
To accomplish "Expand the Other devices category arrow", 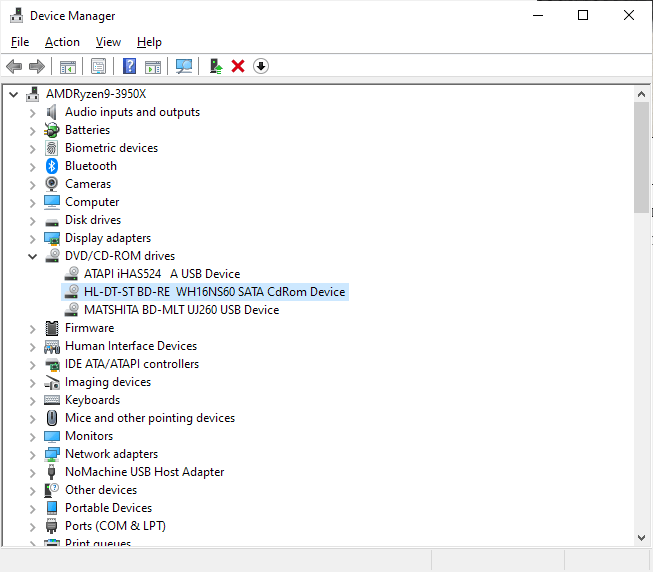I will (x=32, y=491).
